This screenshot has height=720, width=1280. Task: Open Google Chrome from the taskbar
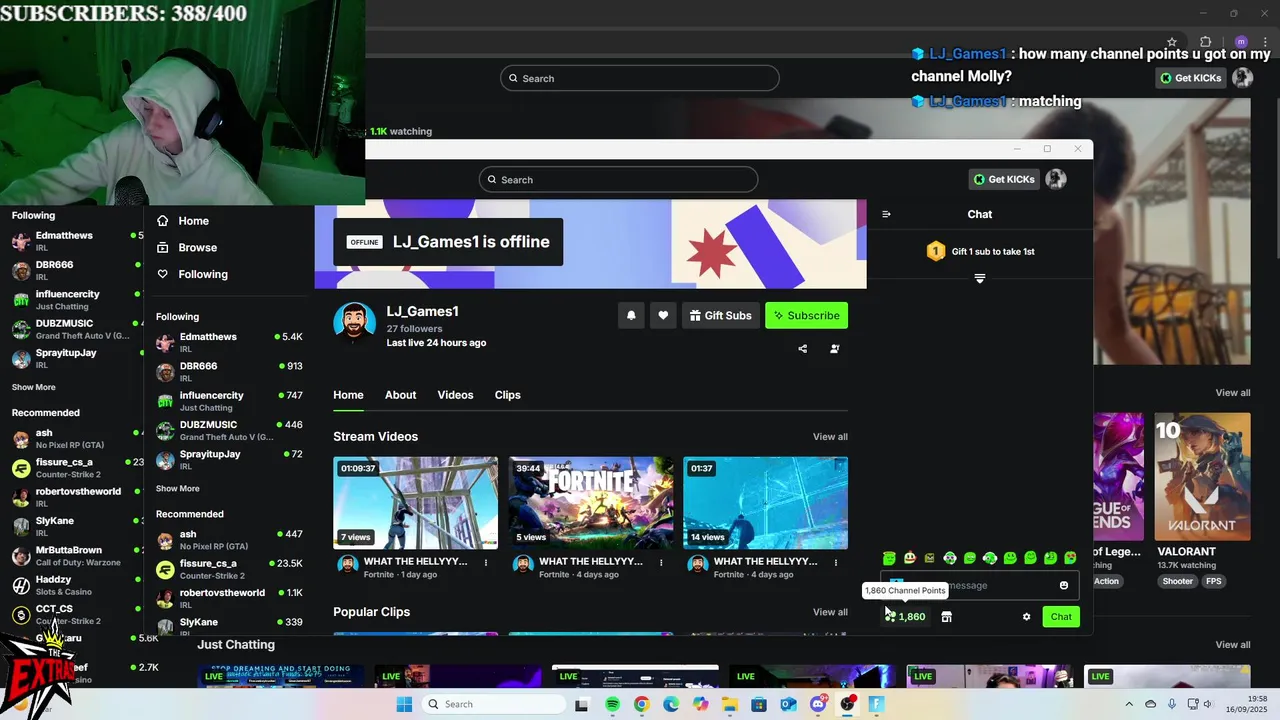(641, 705)
